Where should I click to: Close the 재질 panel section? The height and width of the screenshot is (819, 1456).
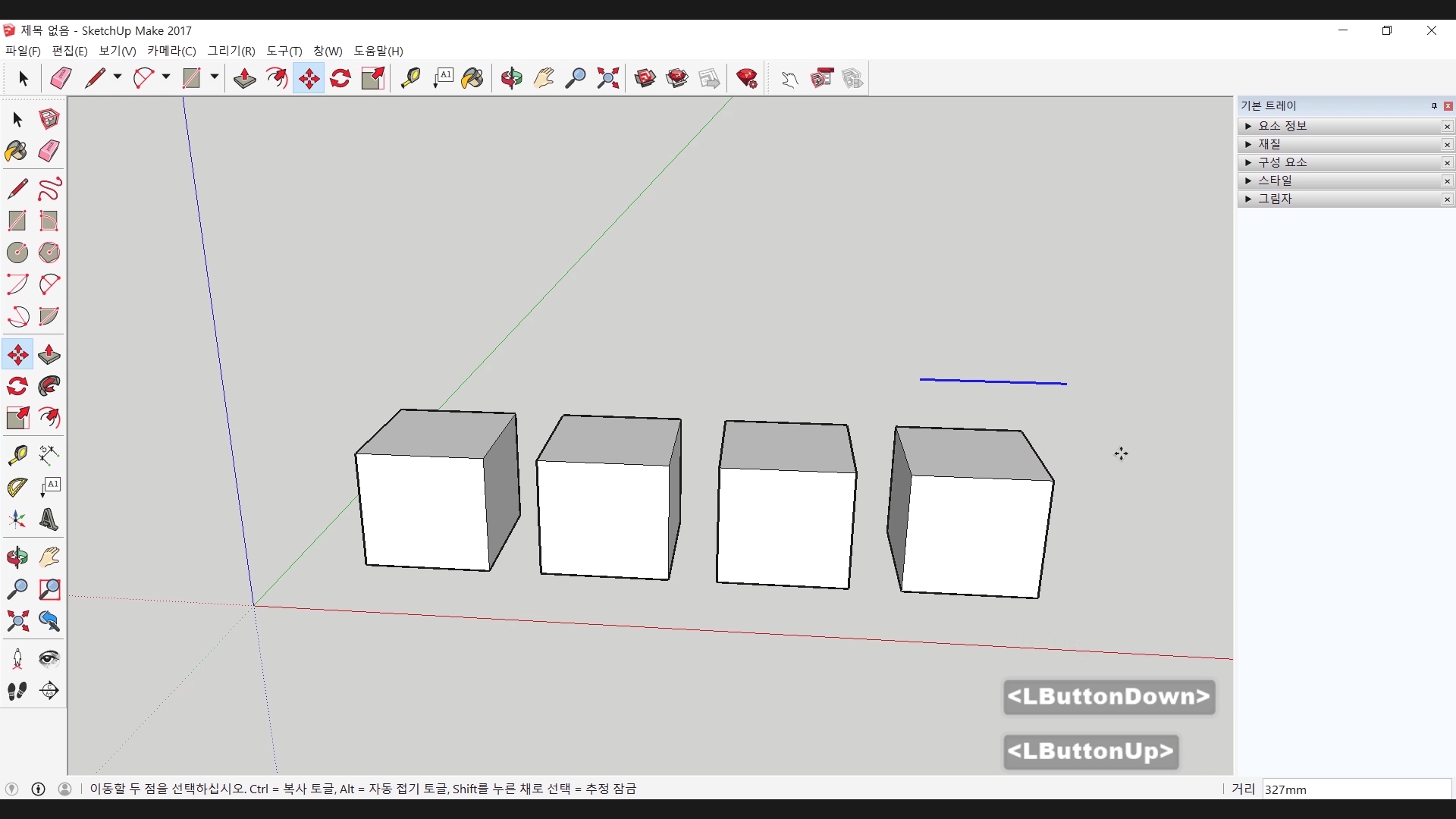click(1447, 144)
